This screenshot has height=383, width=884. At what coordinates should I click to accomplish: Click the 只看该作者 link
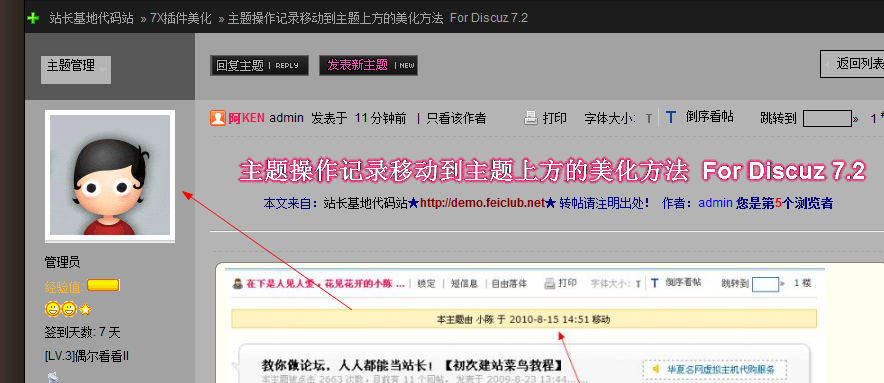(x=456, y=118)
